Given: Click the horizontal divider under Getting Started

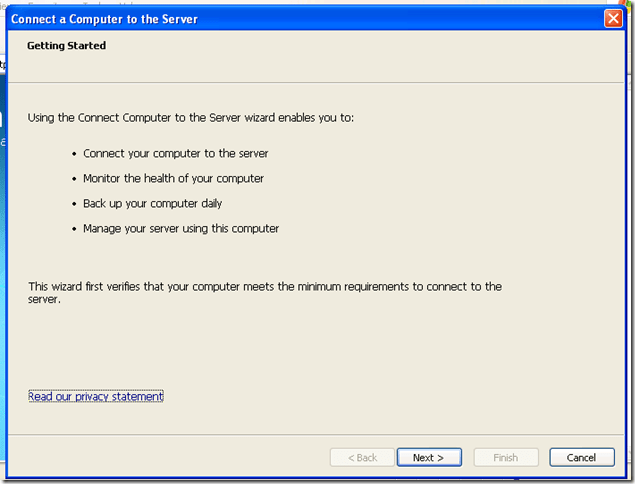Looking at the screenshot, I should 317,82.
